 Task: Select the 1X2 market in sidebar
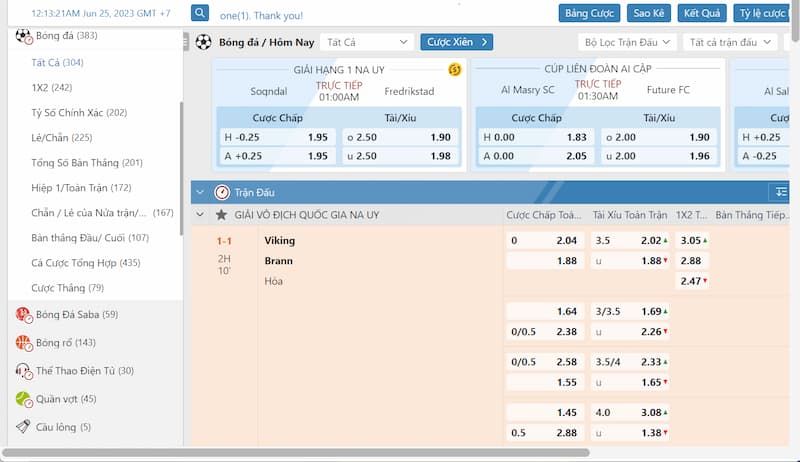coord(51,88)
